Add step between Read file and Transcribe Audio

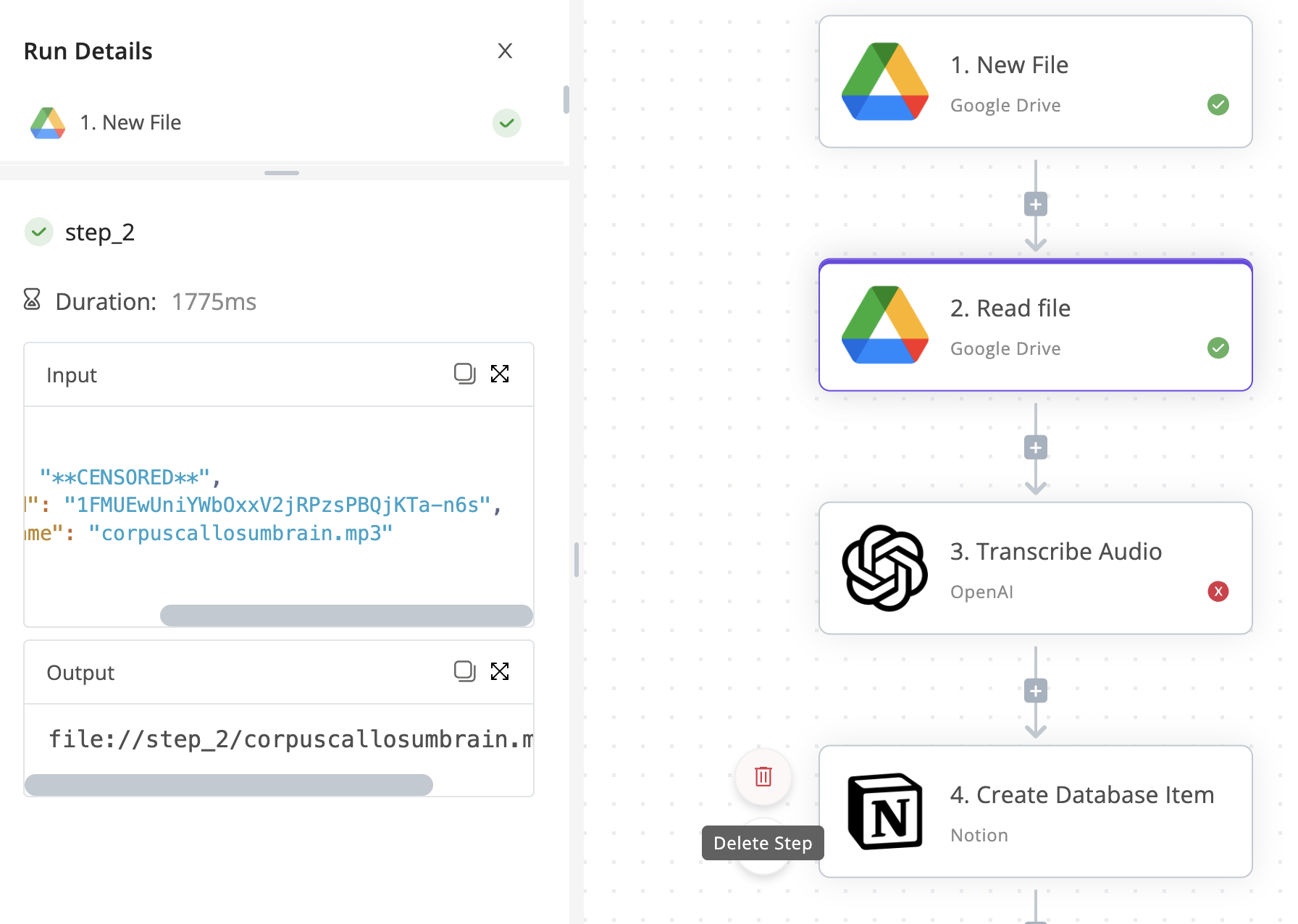click(x=1036, y=448)
